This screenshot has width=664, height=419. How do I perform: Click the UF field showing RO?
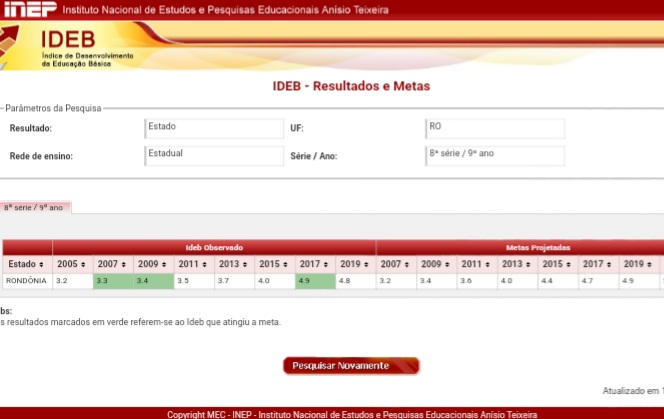(x=495, y=128)
